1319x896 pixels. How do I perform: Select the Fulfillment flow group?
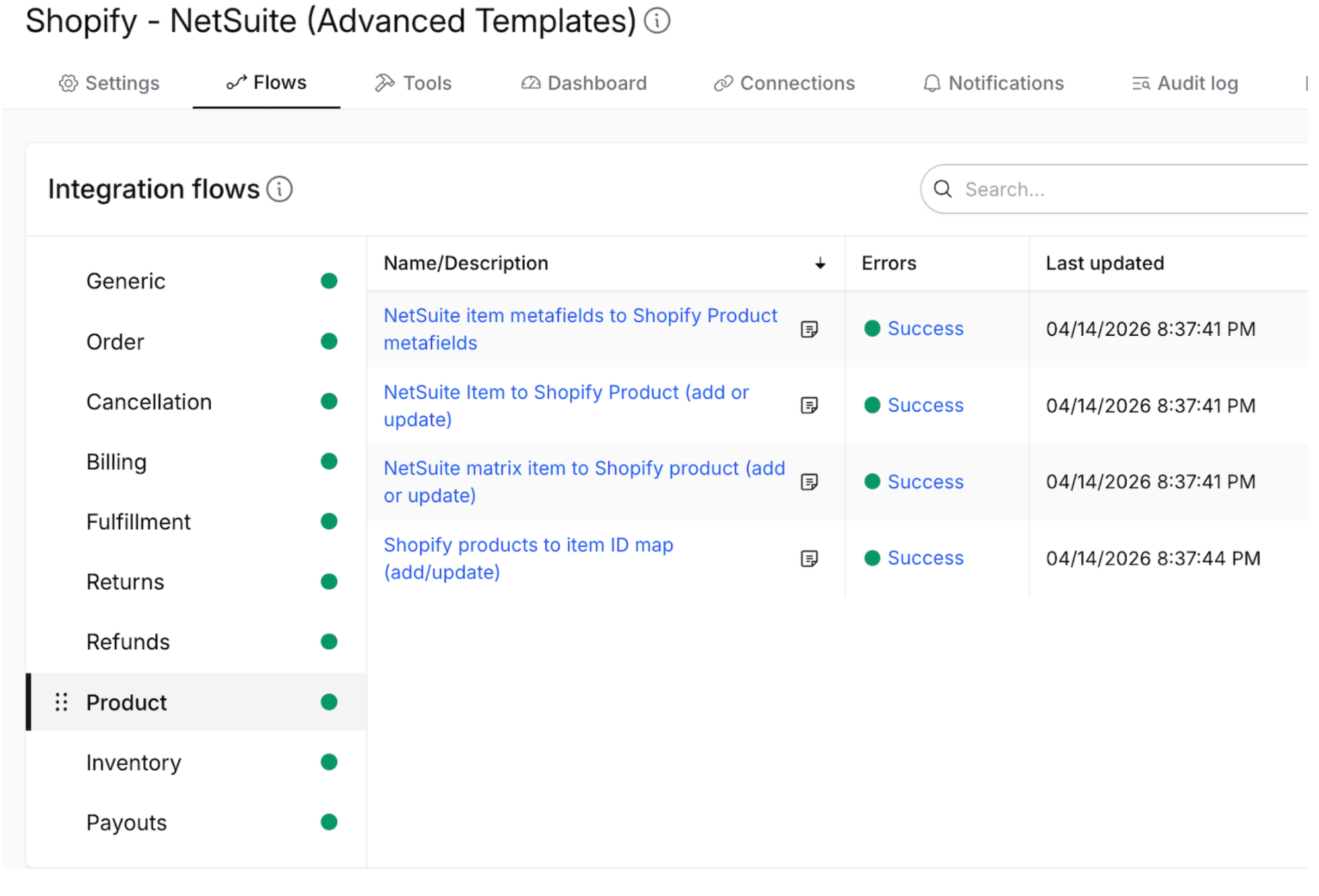(x=196, y=521)
